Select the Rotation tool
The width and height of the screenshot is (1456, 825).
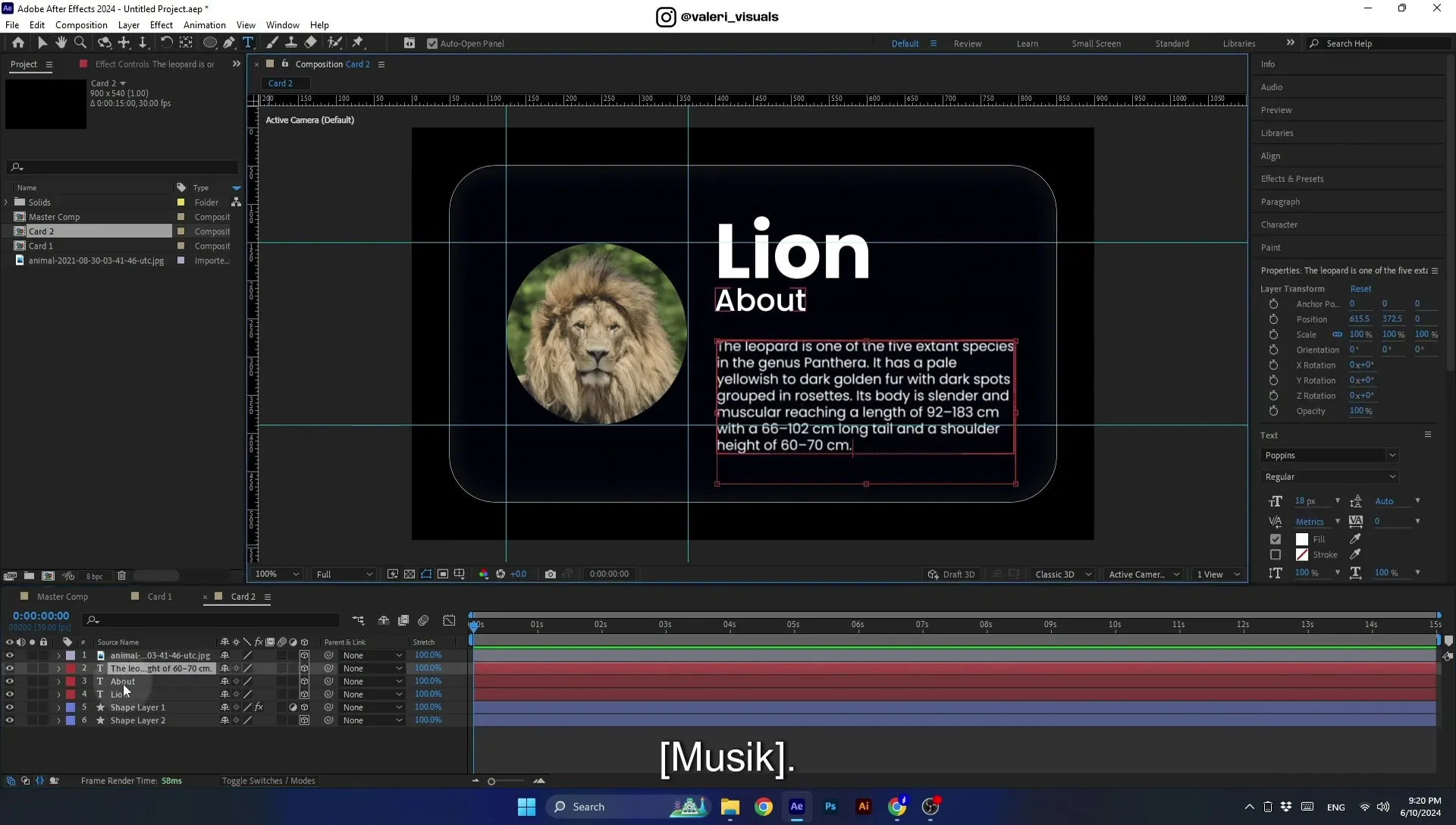166,43
